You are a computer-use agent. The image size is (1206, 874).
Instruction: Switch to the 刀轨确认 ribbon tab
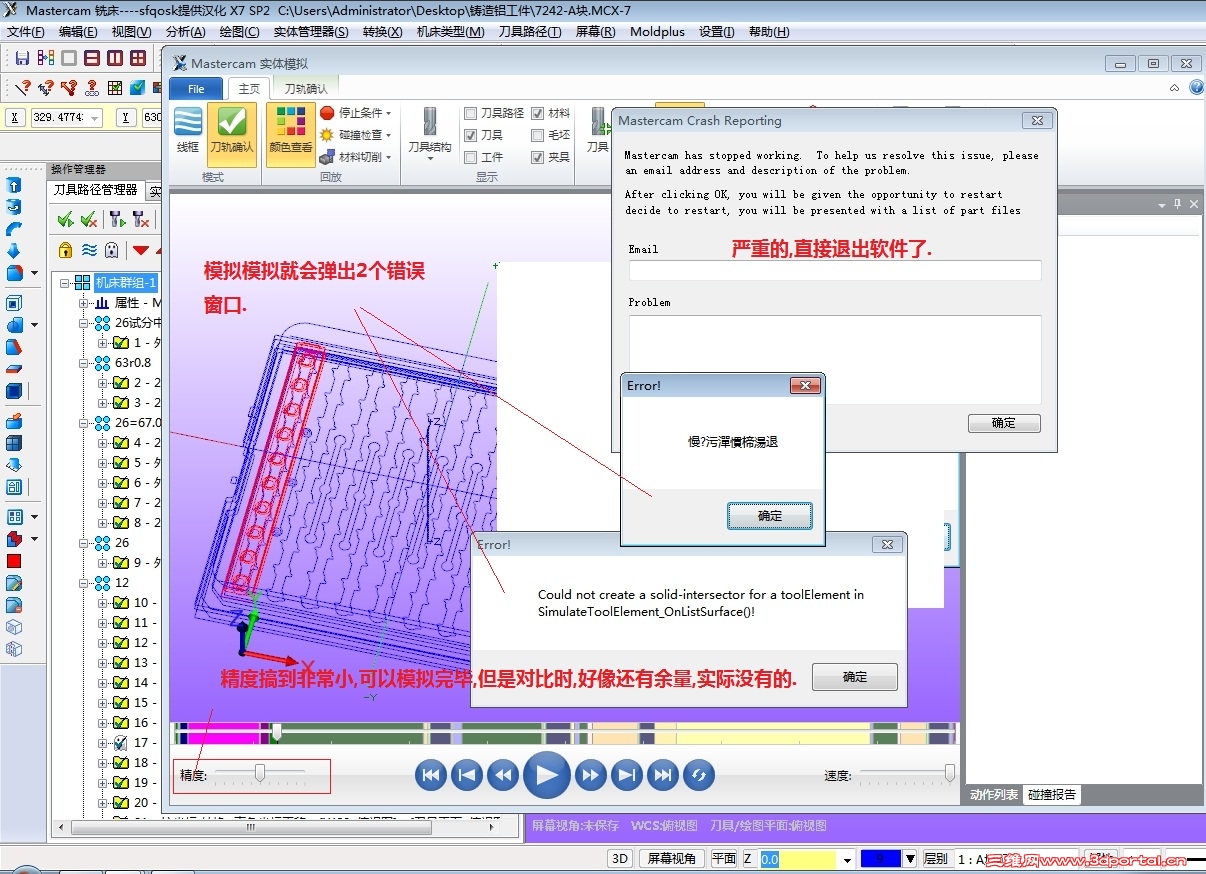(x=306, y=89)
